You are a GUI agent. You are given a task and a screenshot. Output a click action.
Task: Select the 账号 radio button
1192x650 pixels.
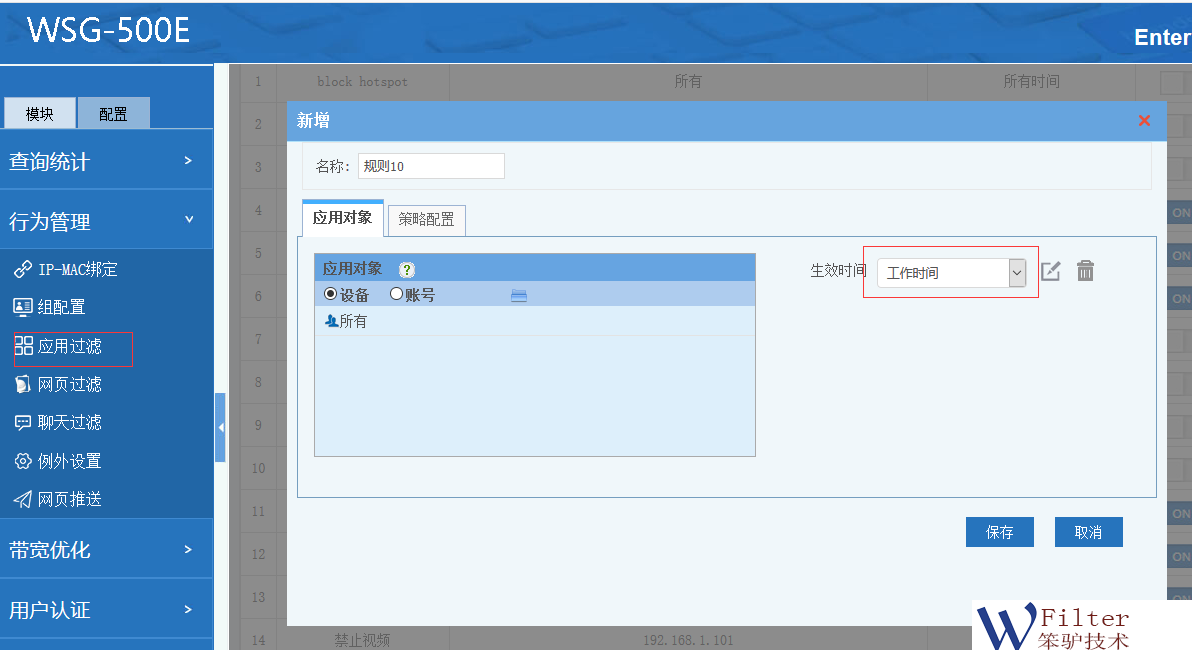(x=396, y=294)
